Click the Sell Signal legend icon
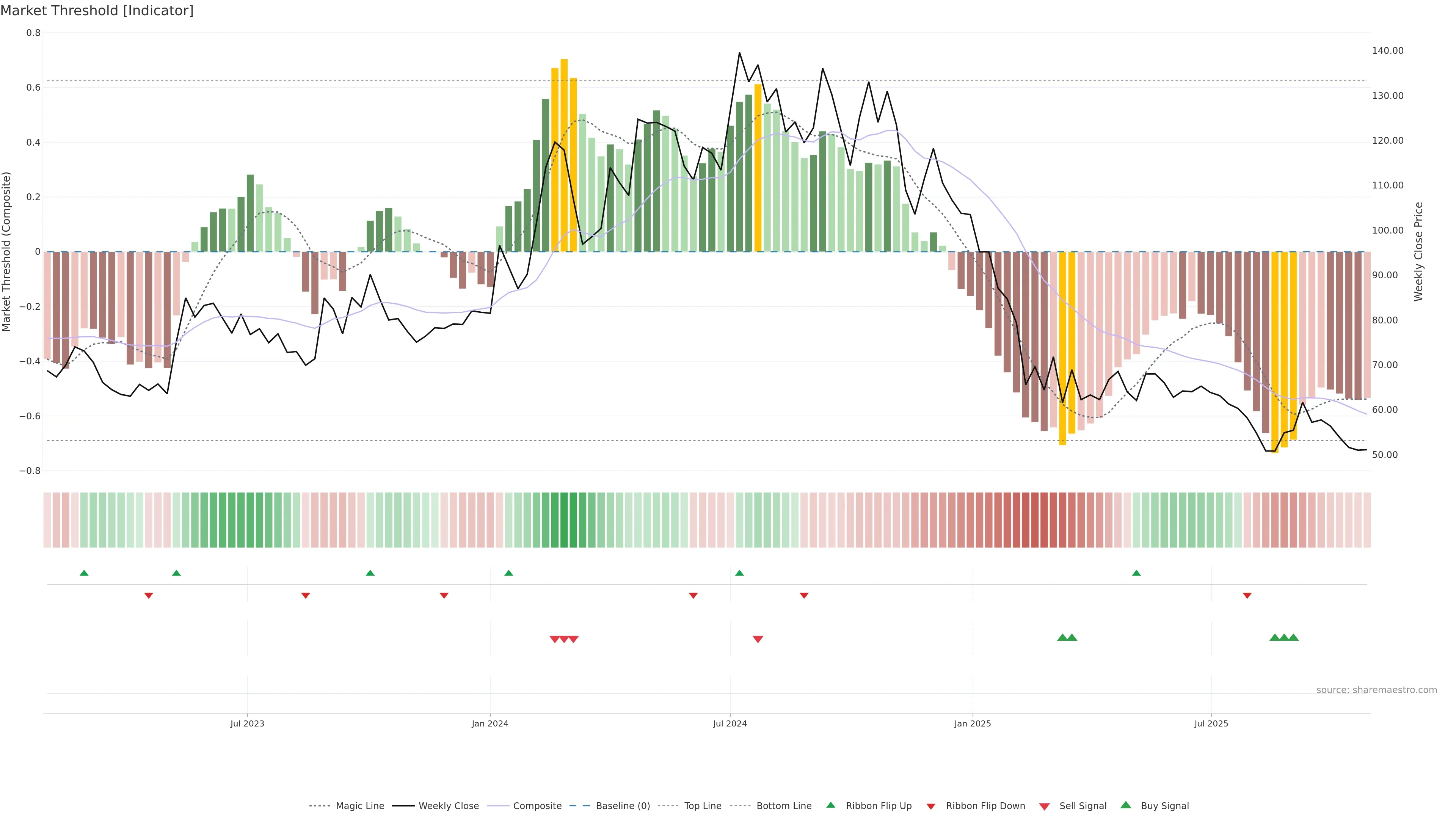 coord(1045,806)
